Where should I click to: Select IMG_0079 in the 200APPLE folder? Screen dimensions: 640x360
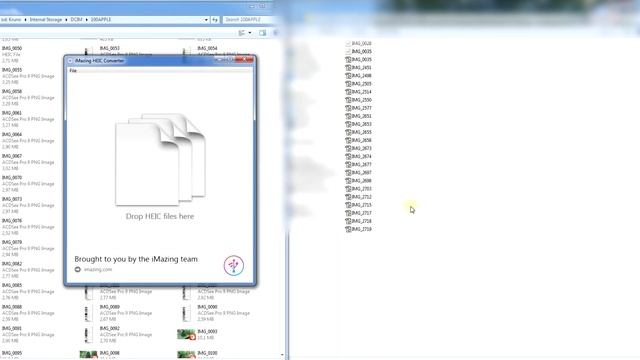point(28,248)
